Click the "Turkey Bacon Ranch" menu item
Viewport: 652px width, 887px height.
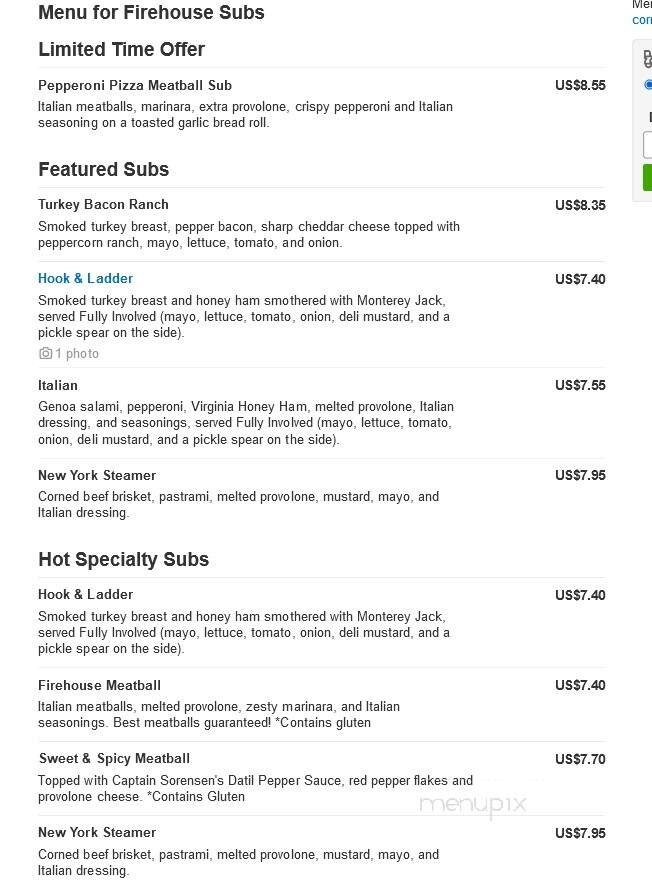click(x=103, y=204)
